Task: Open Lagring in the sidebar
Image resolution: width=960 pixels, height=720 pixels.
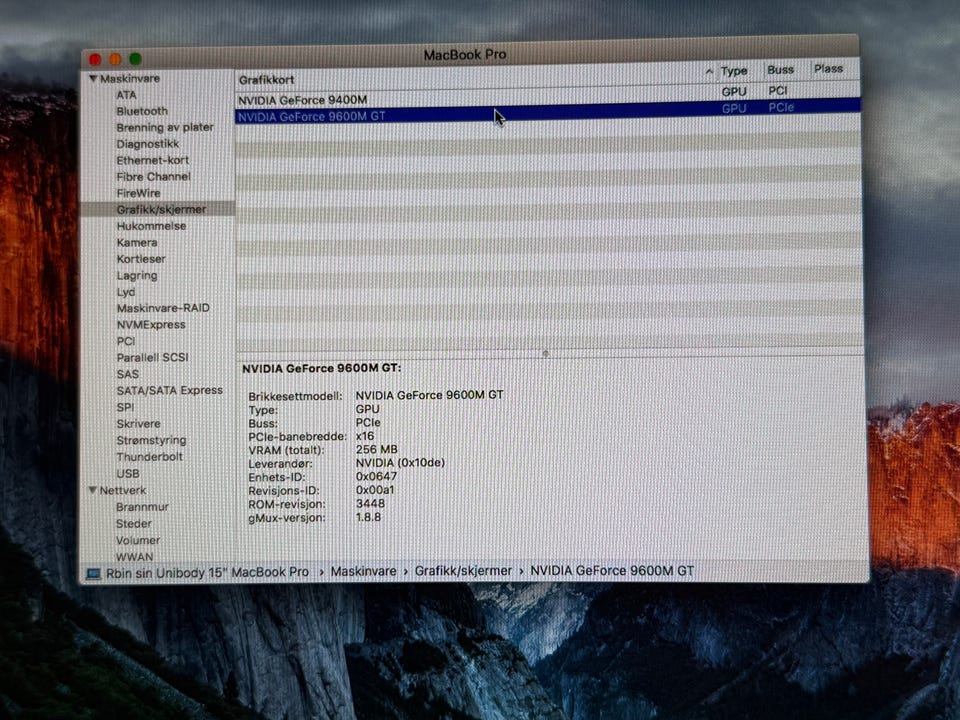Action: tap(137, 276)
